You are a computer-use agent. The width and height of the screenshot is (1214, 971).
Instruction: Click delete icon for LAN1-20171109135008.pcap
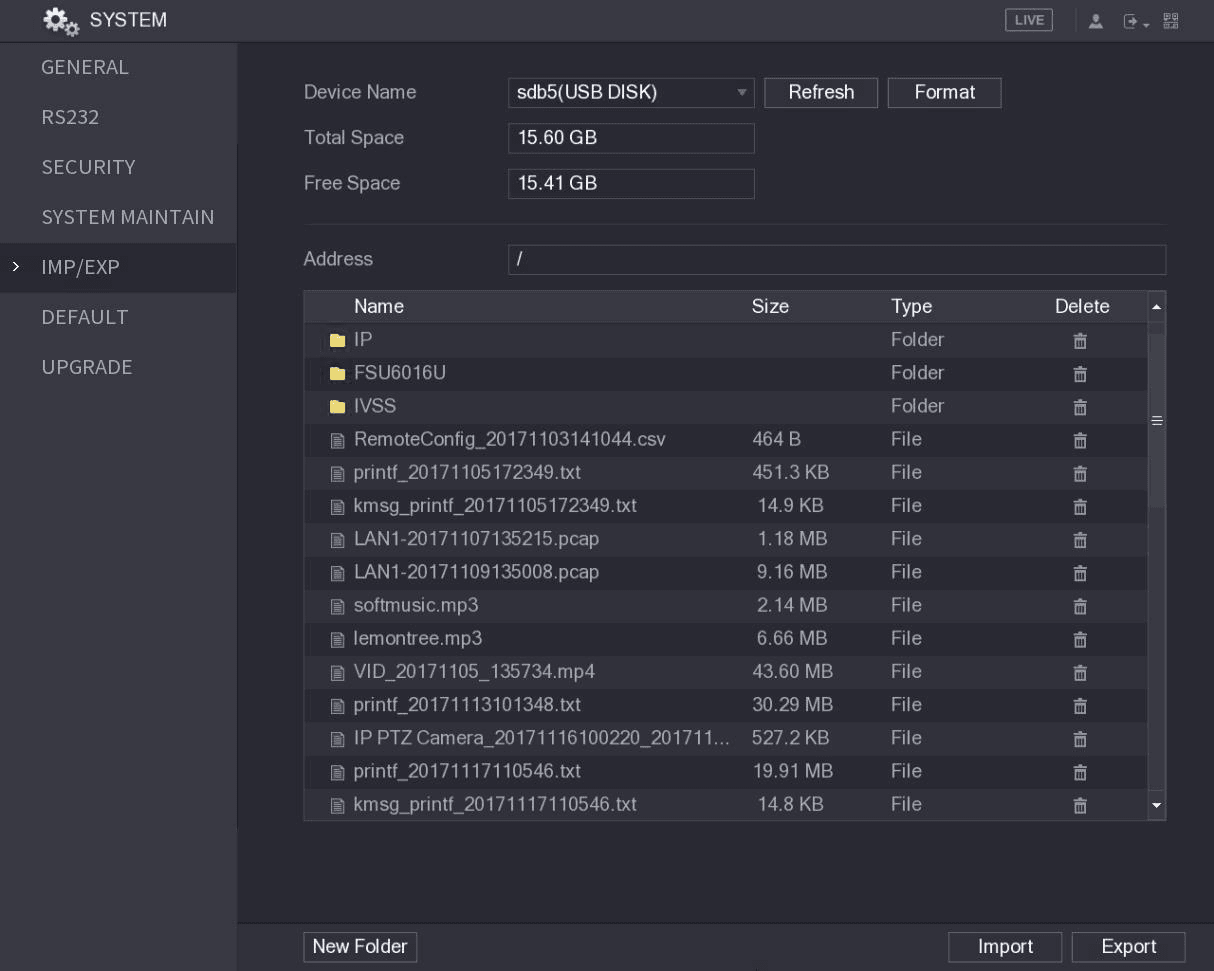[x=1080, y=573]
